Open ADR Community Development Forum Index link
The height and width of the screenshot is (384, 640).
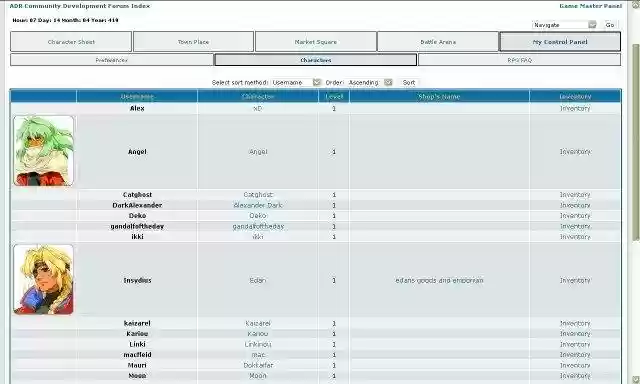click(x=80, y=6)
